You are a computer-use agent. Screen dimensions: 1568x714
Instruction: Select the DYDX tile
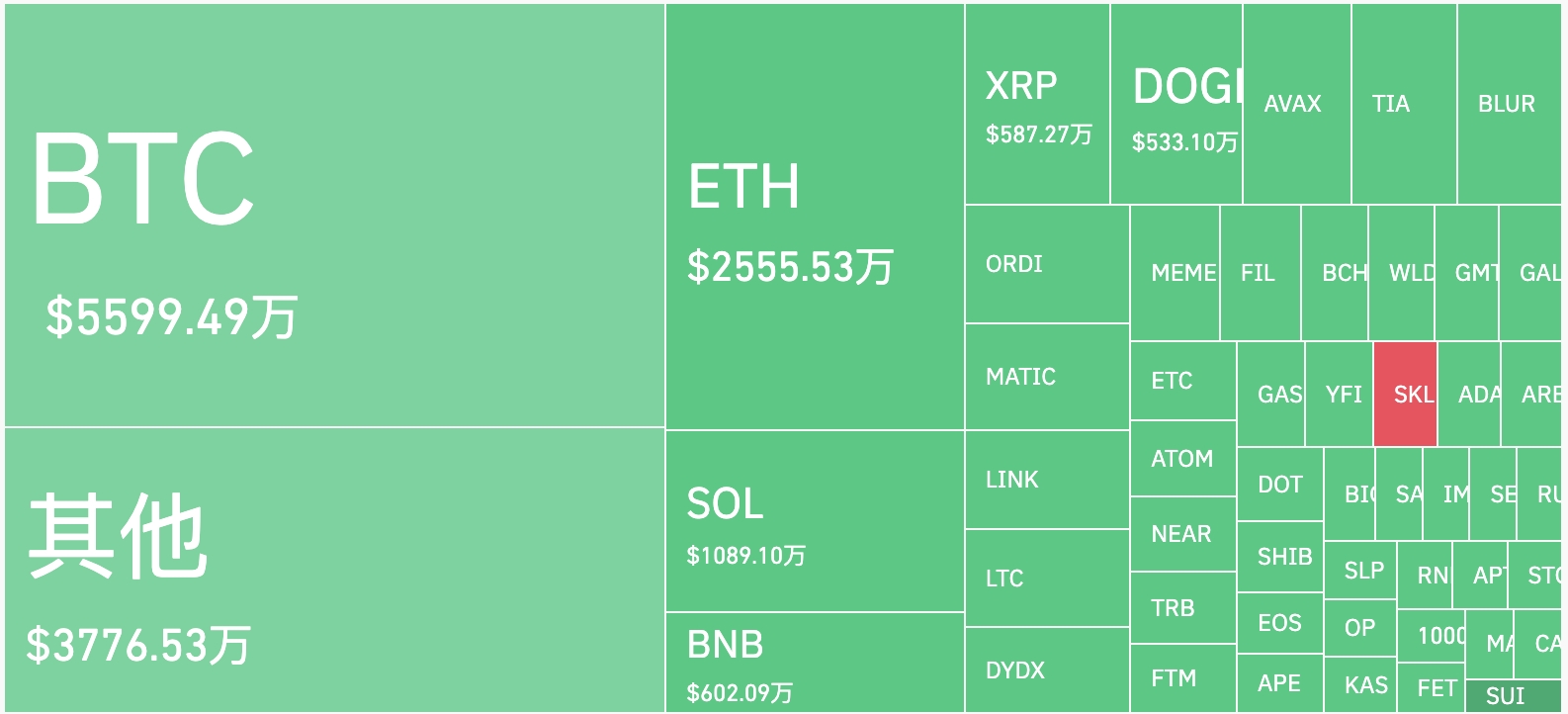click(x=1047, y=670)
